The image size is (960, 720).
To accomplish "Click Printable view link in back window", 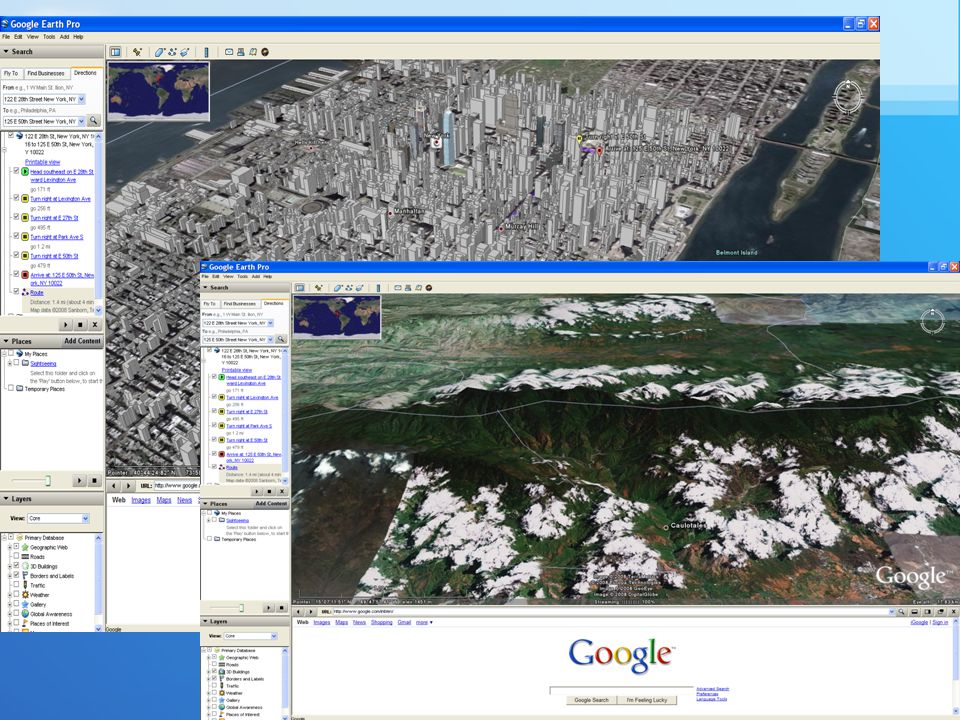I will (x=43, y=162).
